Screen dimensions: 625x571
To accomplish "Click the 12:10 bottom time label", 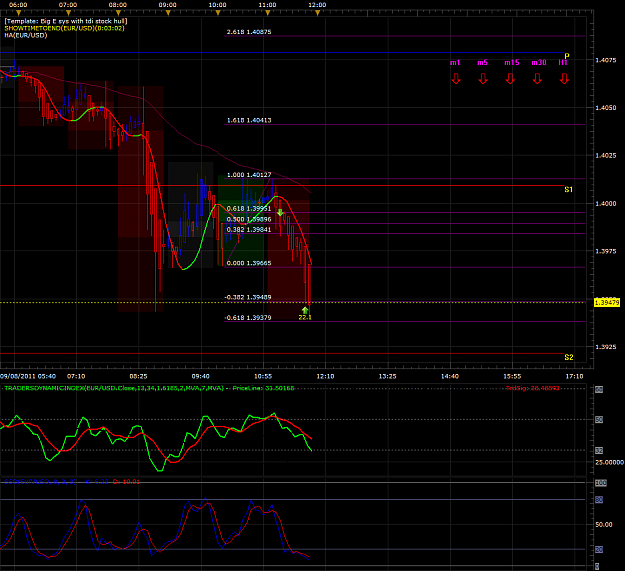I will click(325, 376).
